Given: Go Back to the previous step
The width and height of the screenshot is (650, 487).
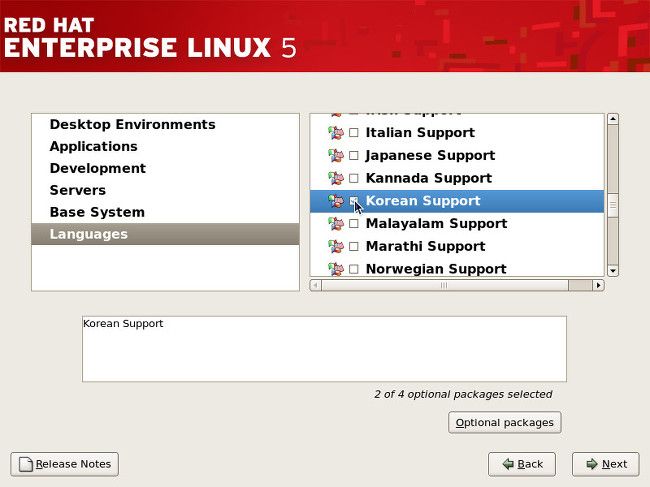Looking at the screenshot, I should [x=522, y=464].
